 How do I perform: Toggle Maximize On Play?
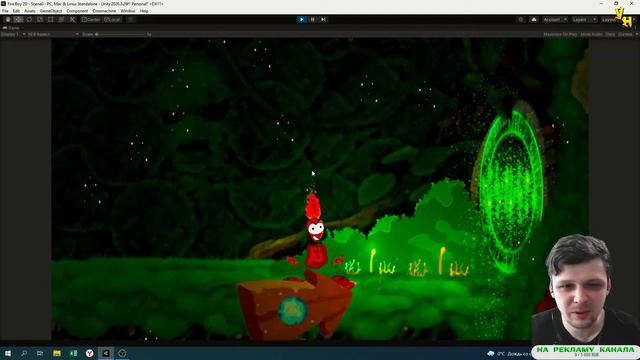click(x=560, y=34)
